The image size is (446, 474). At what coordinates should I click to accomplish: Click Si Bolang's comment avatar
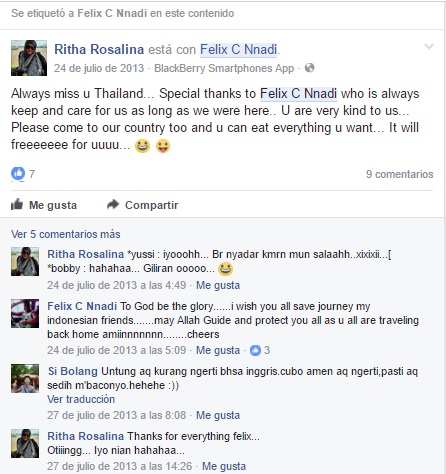click(25, 378)
